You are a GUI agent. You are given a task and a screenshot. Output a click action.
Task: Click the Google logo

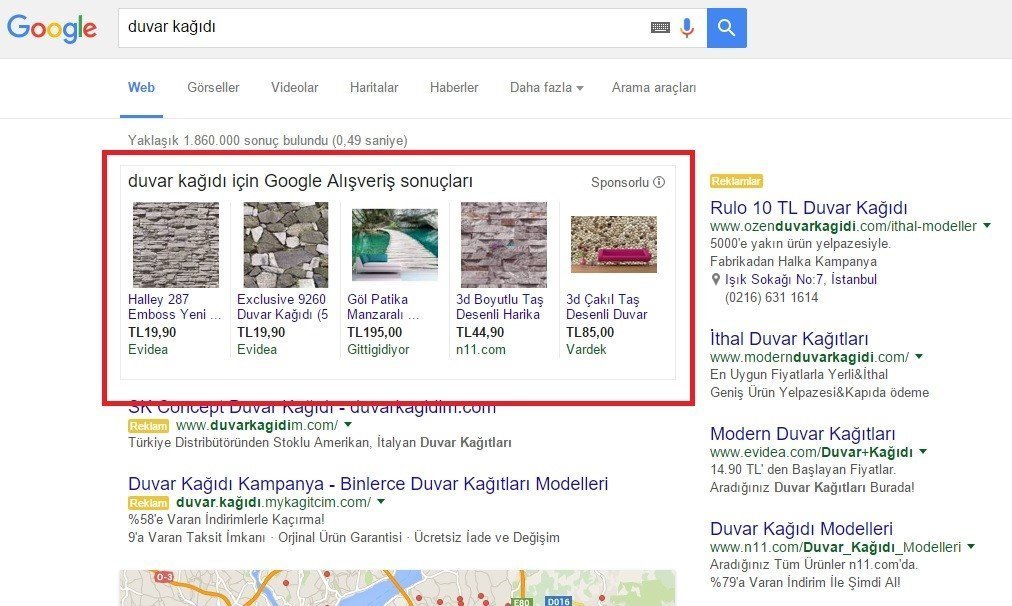coord(52,28)
